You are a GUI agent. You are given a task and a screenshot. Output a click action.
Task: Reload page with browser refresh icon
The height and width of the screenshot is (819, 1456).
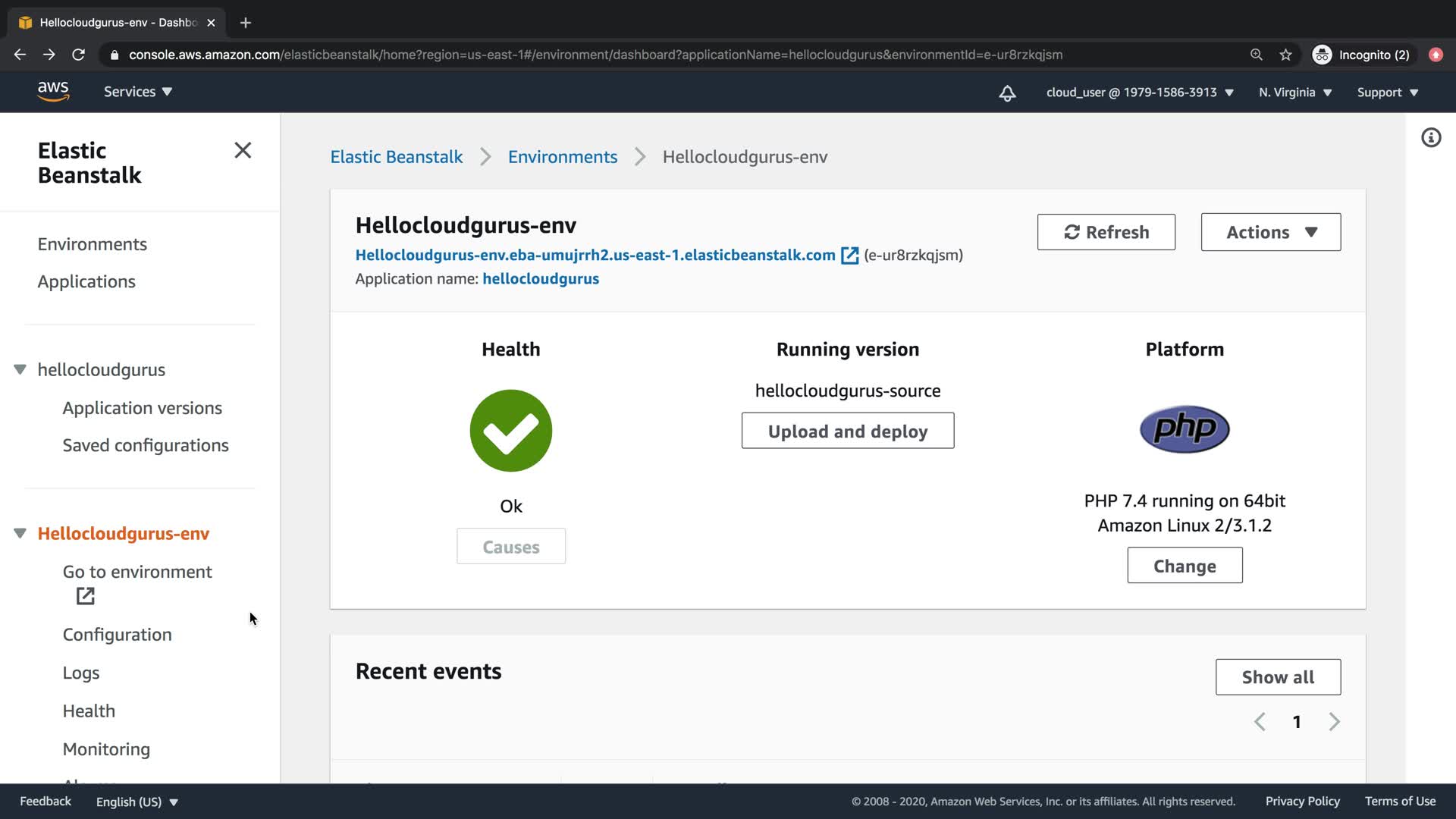click(x=78, y=55)
